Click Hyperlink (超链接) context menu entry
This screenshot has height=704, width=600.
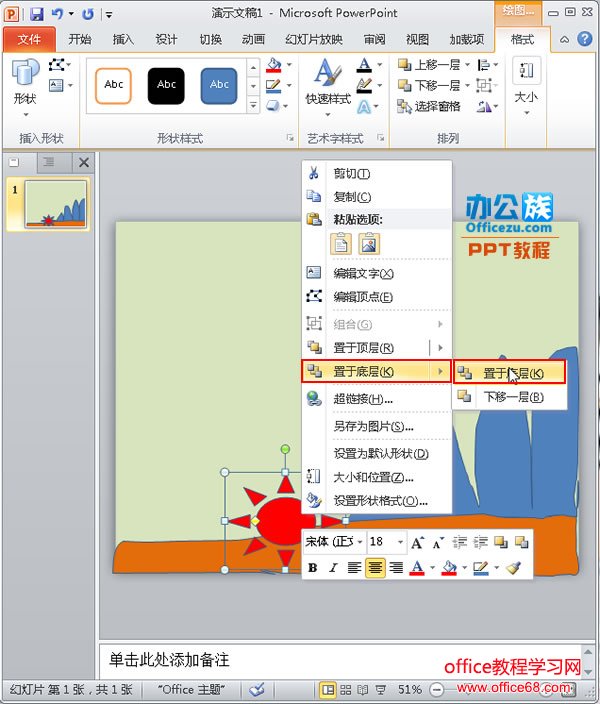coord(376,399)
